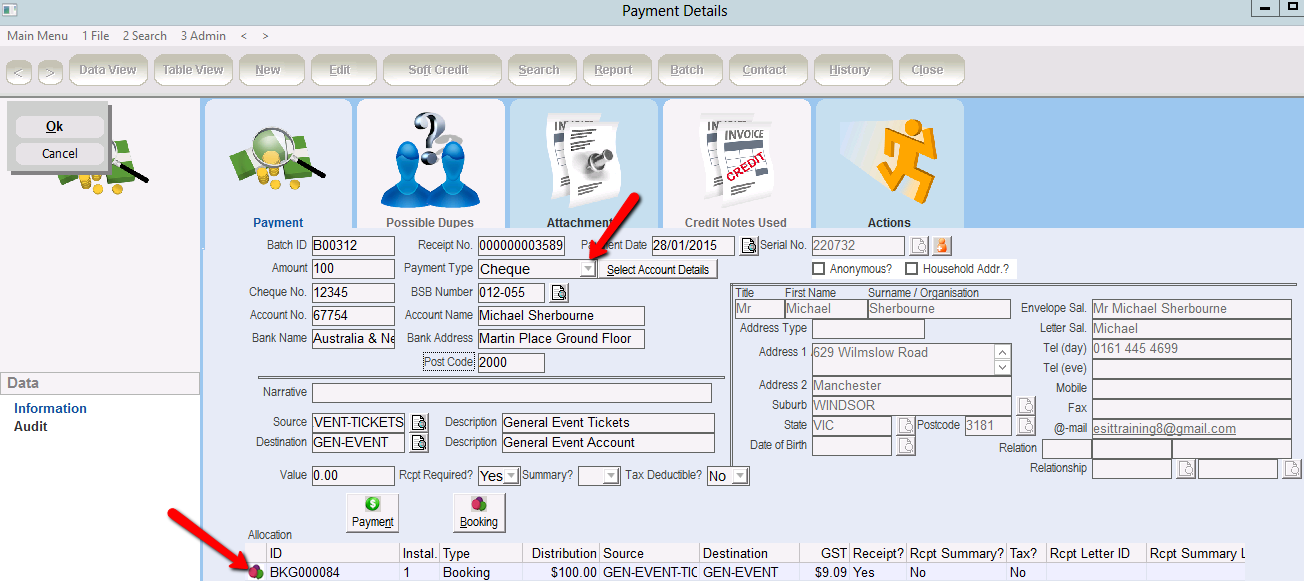This screenshot has height=581, width=1304.
Task: Open the 3 Admin menu
Action: (x=203, y=36)
